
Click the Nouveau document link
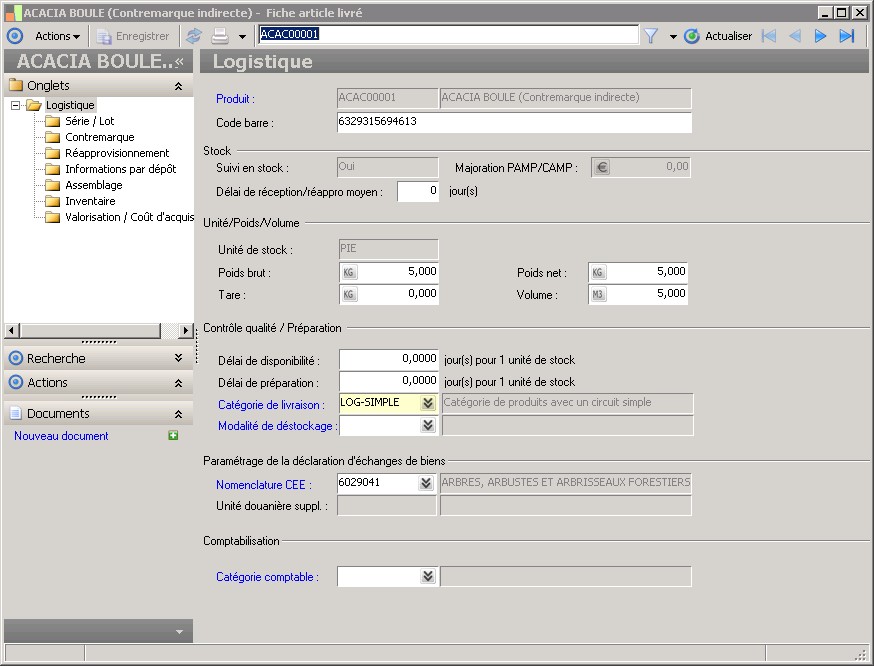pyautogui.click(x=61, y=436)
